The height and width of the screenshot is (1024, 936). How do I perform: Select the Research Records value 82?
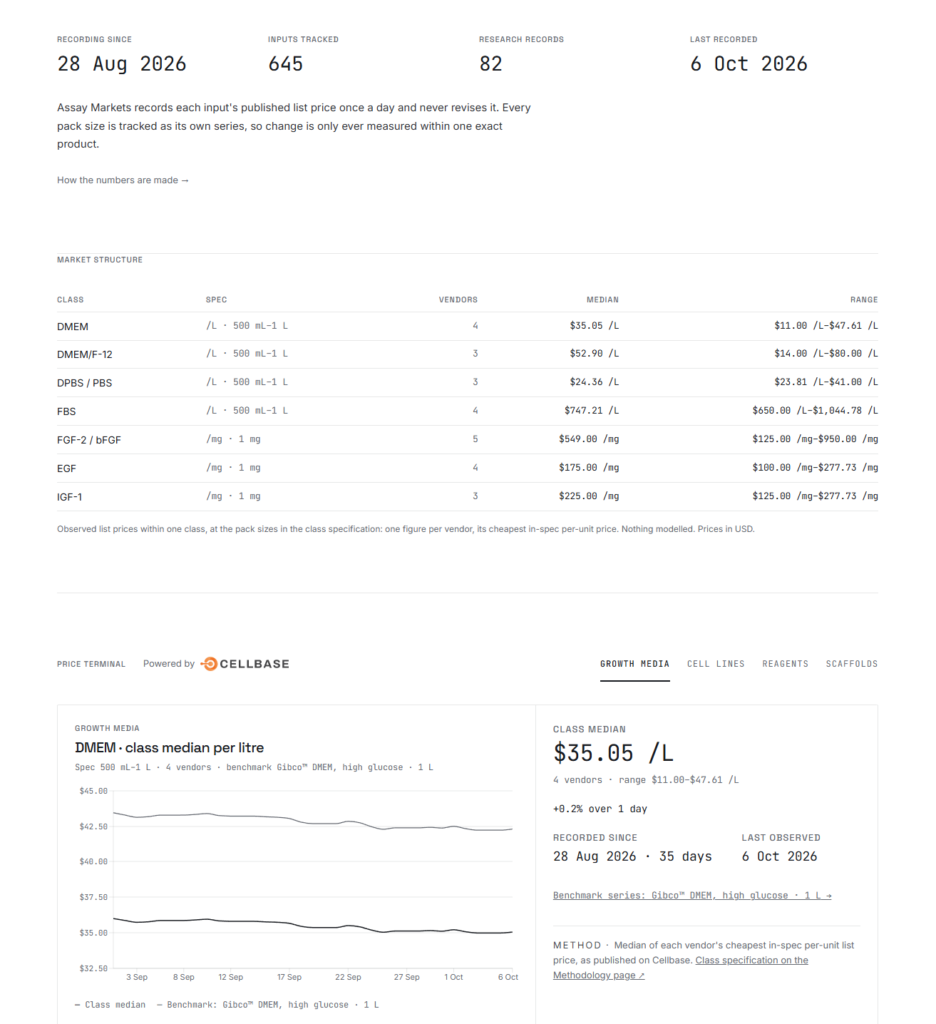491,64
